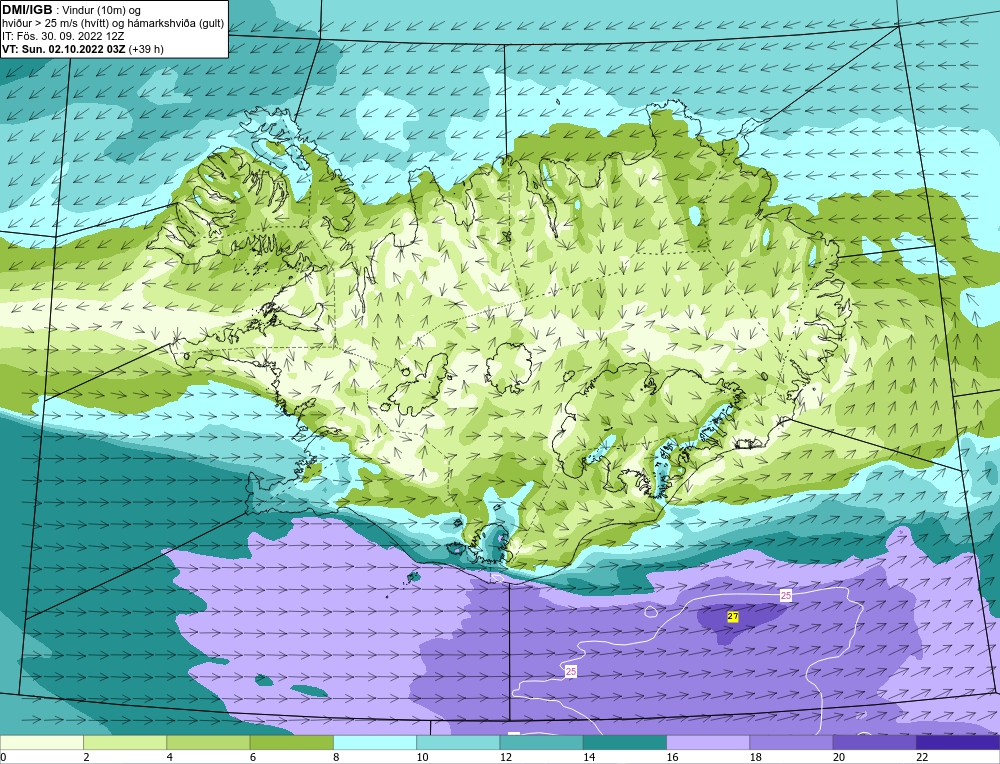The height and width of the screenshot is (764, 1000).
Task: Click the legend scale value 14
Action: (x=589, y=757)
